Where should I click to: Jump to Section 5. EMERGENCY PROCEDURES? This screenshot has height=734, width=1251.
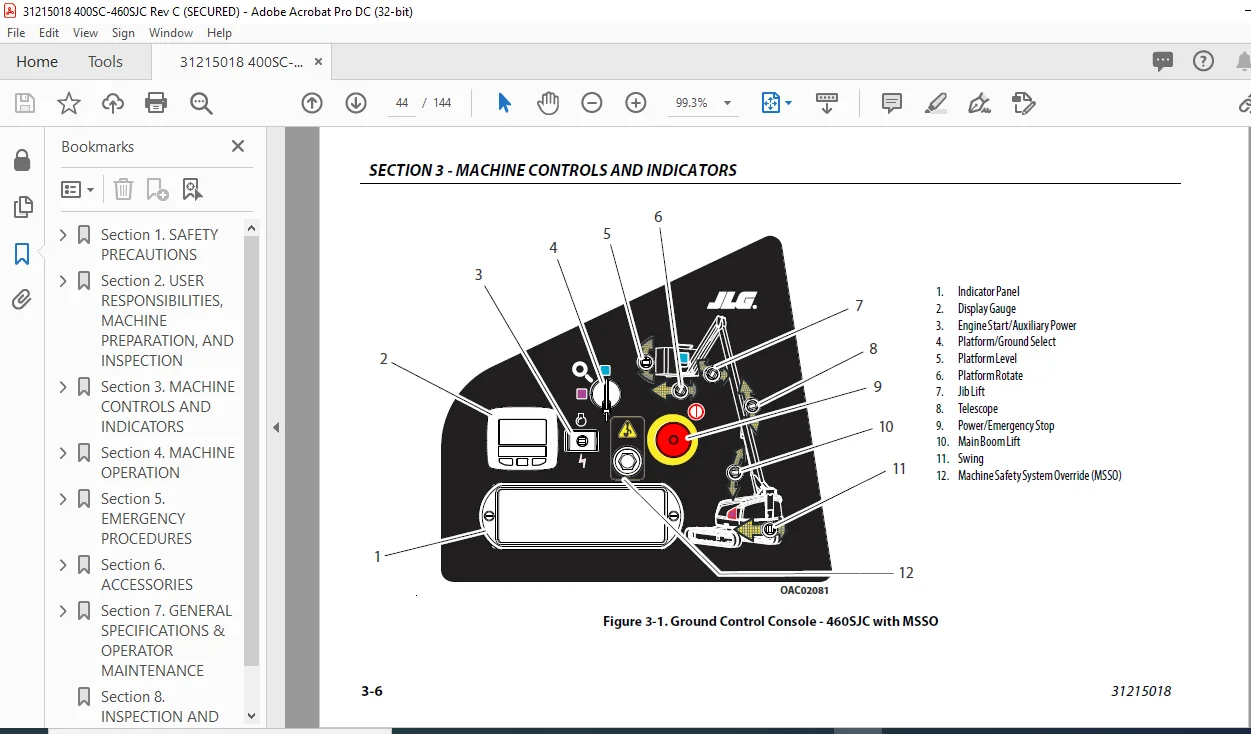pos(146,518)
